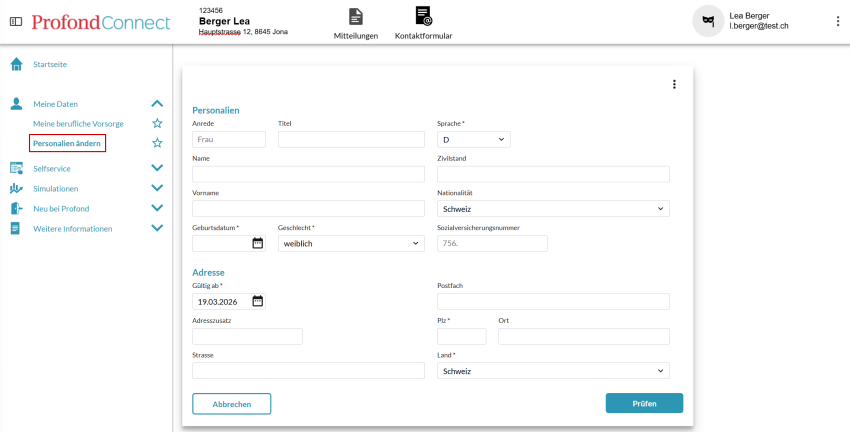Select Personalien ändern menu item
The height and width of the screenshot is (432, 850).
click(67, 144)
